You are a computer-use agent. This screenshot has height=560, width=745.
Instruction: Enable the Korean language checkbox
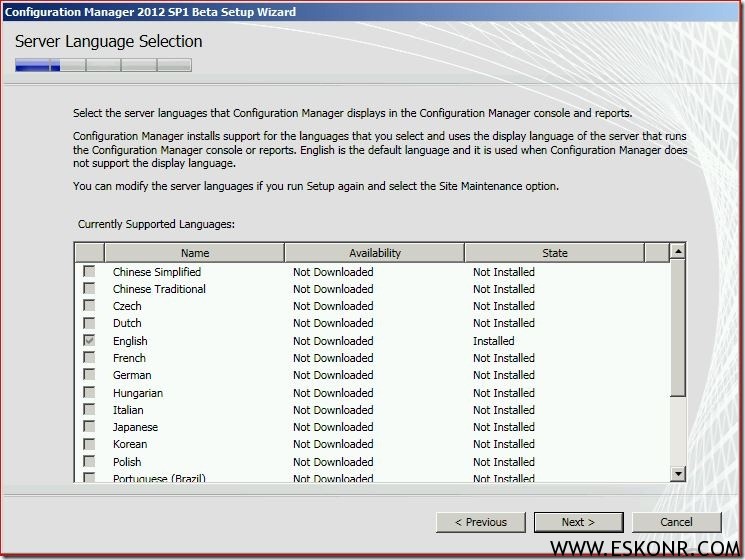[x=89, y=444]
